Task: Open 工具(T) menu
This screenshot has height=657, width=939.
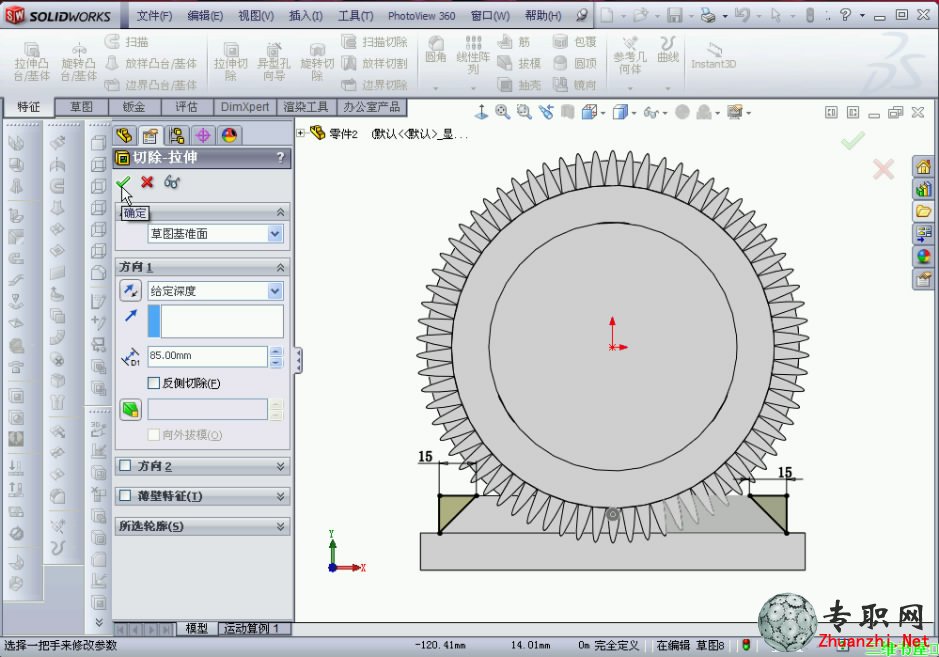Action: [355, 16]
